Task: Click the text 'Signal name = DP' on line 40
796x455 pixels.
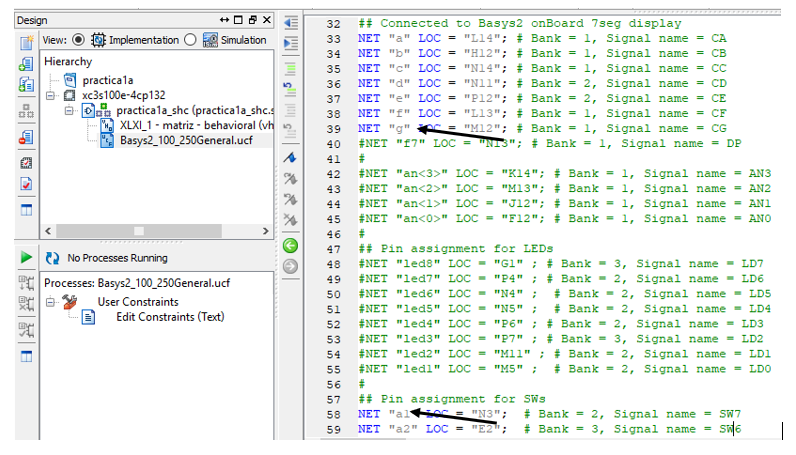Action: tap(681, 144)
